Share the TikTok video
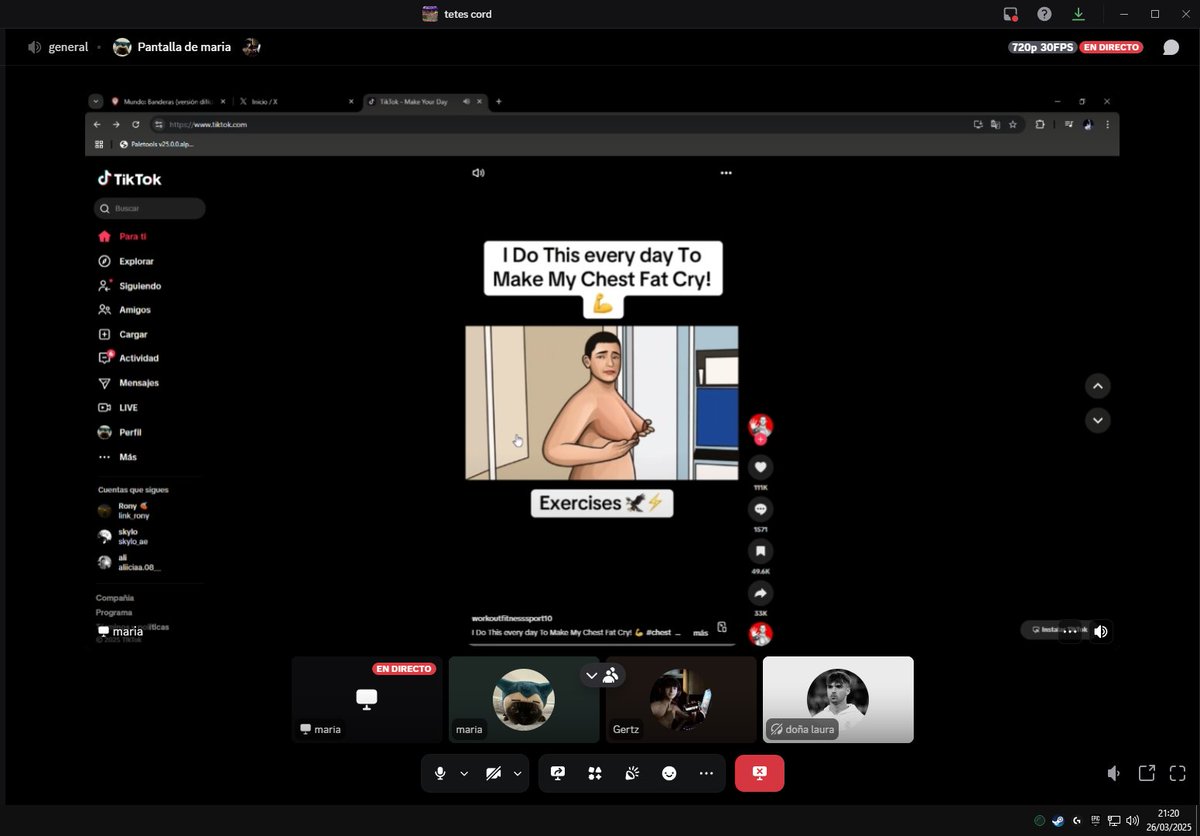 (761, 593)
